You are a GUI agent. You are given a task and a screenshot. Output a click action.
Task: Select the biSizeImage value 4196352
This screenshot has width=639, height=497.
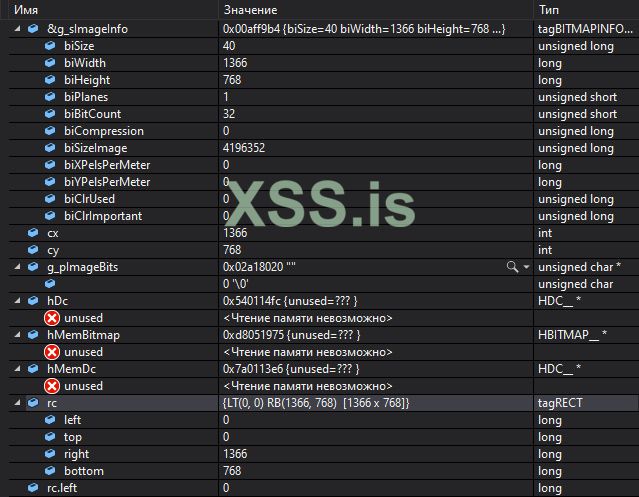pos(244,148)
